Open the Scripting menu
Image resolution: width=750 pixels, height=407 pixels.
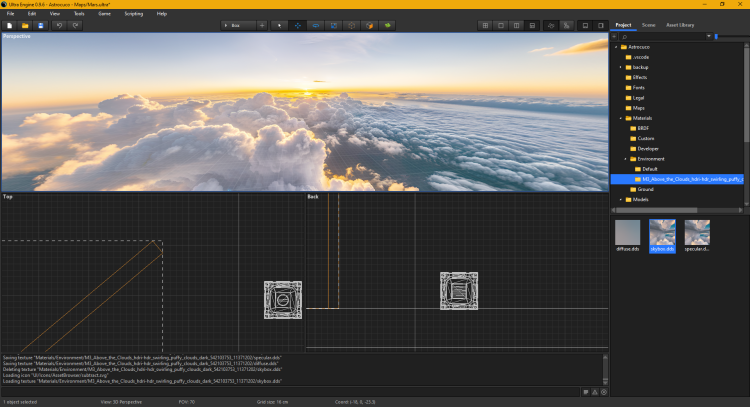click(x=133, y=14)
